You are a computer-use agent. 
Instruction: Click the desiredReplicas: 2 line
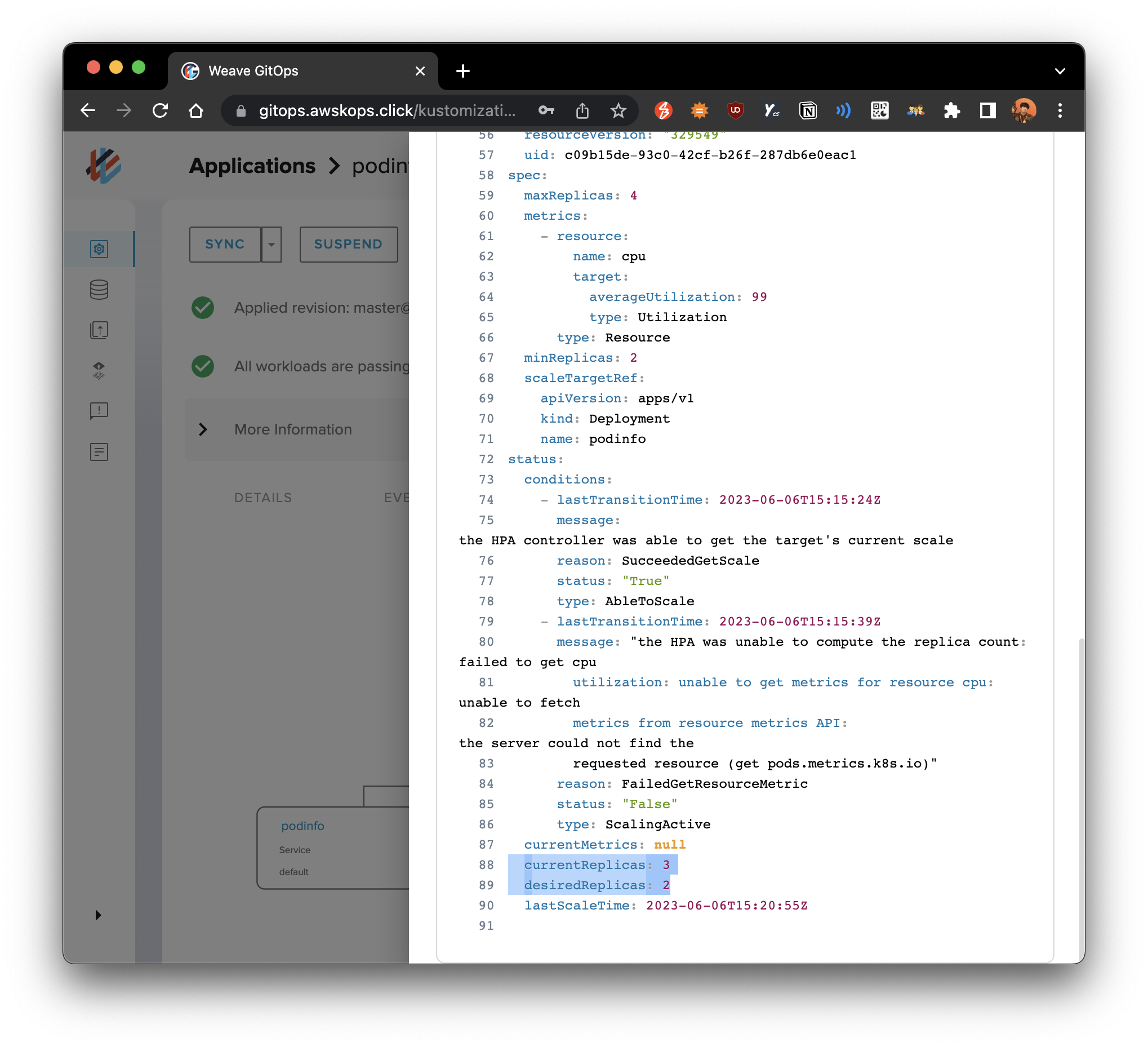pyautogui.click(x=597, y=885)
